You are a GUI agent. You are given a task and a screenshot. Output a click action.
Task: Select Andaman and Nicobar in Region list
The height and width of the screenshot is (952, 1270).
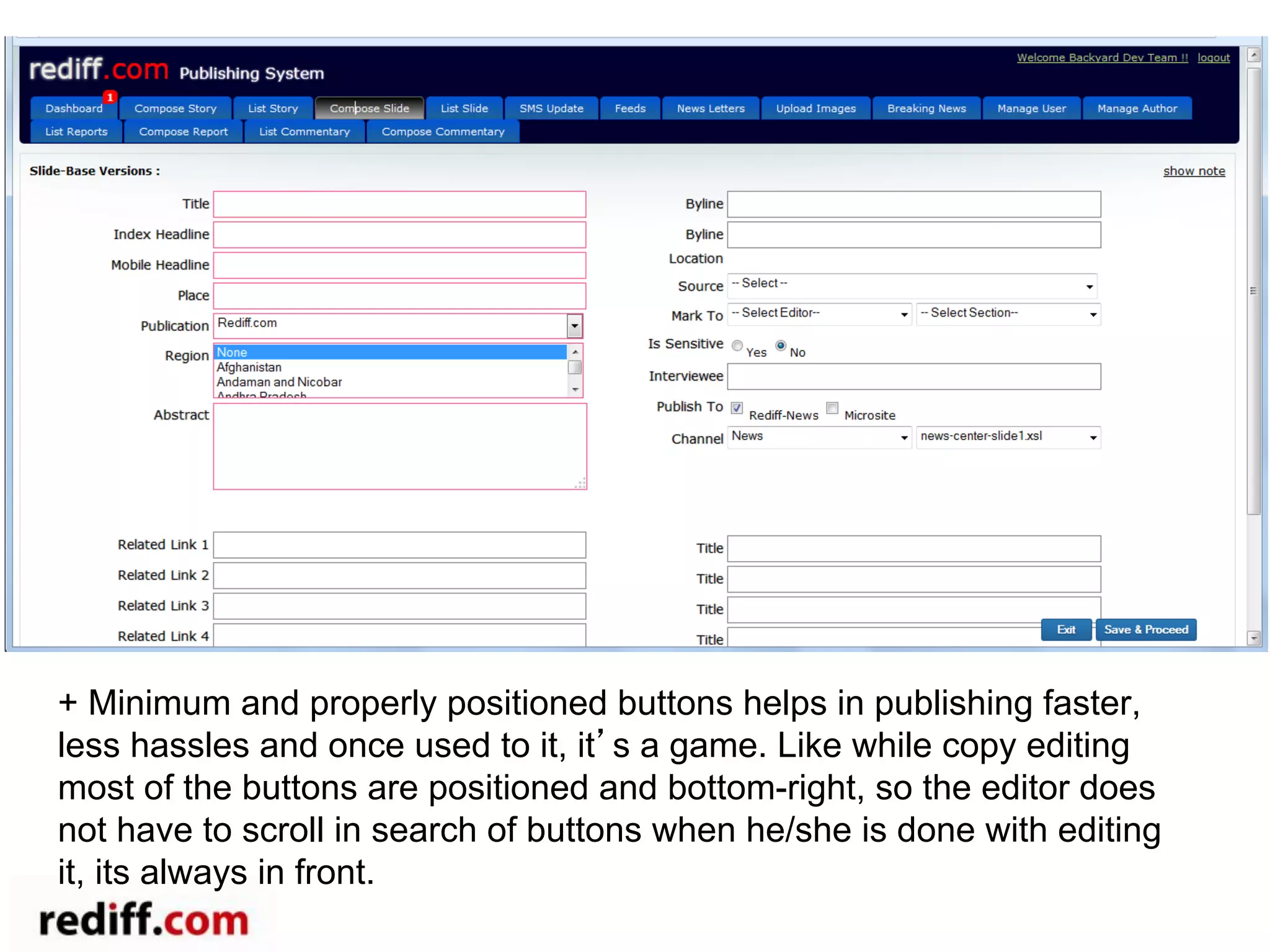point(391,382)
